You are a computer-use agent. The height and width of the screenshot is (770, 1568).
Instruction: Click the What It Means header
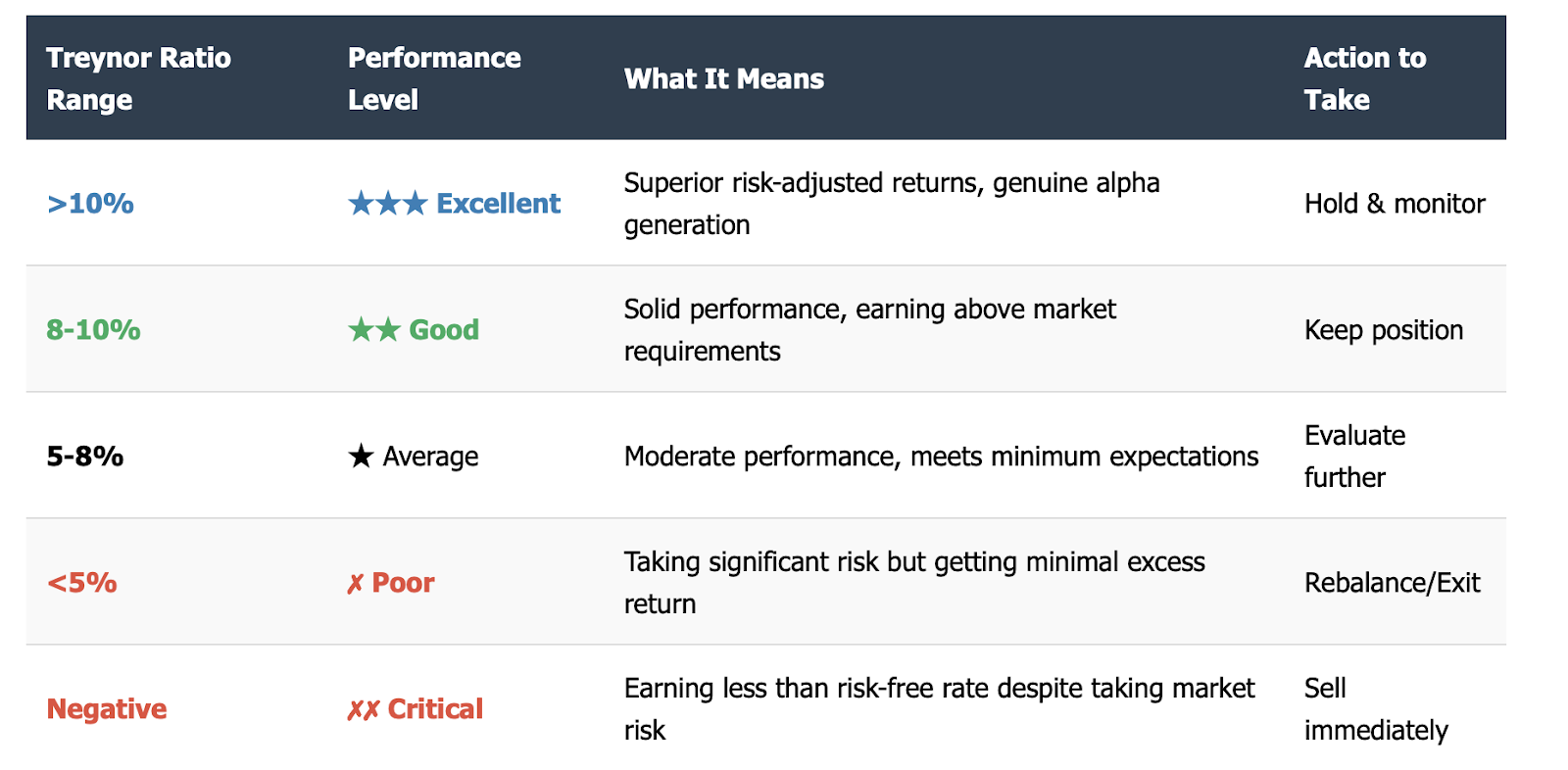tap(724, 78)
